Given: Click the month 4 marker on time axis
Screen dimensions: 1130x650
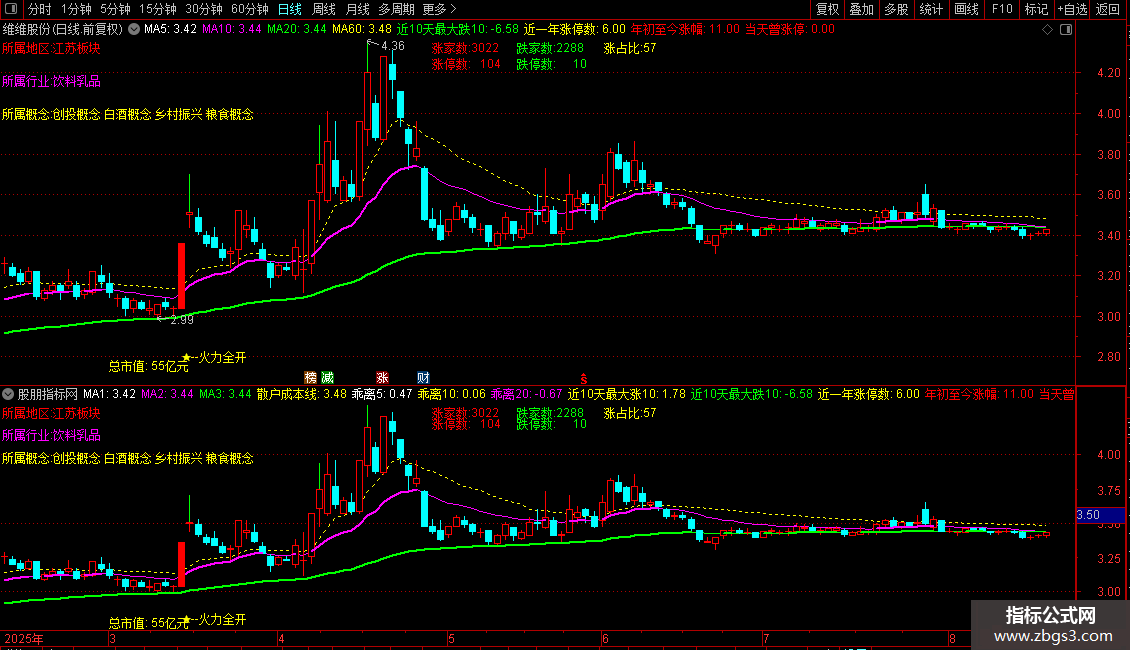Looking at the screenshot, I should 281,638.
